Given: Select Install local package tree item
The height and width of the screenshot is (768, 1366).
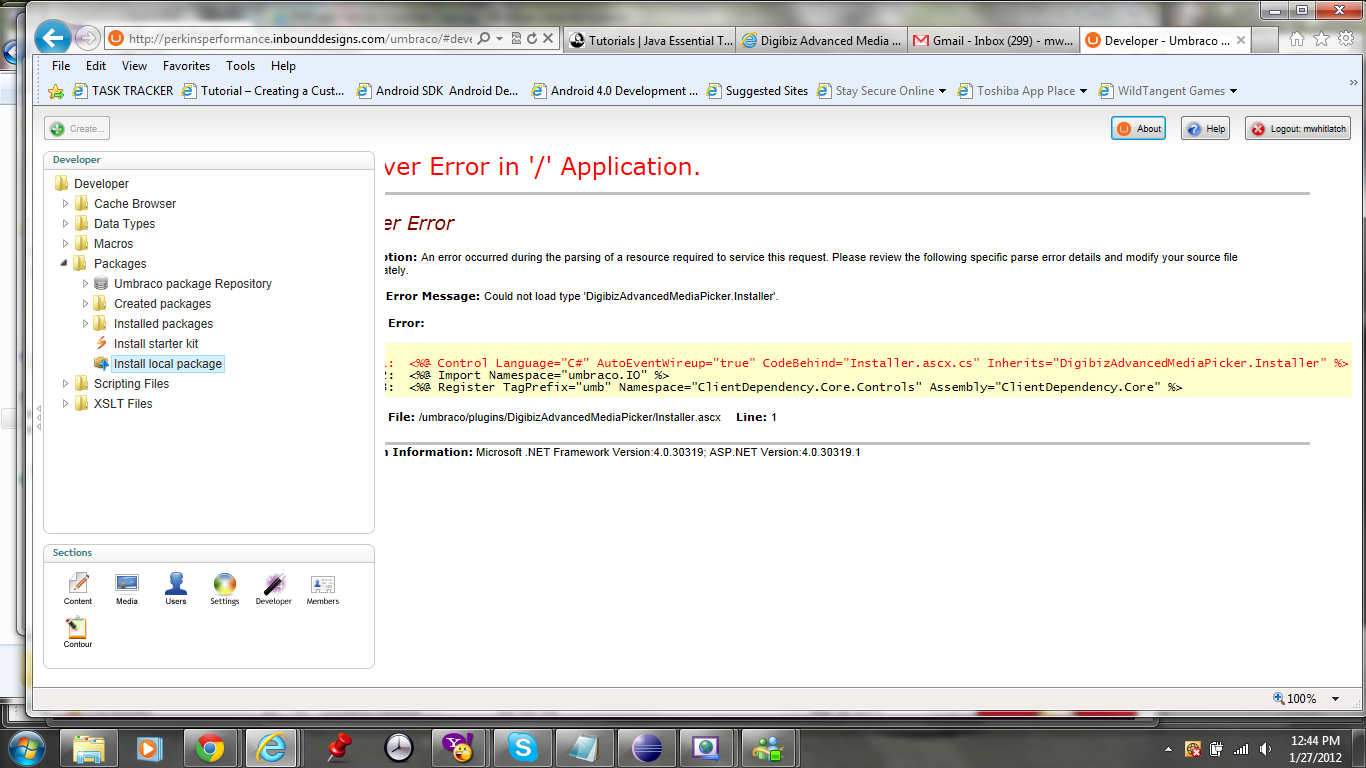Looking at the screenshot, I should [x=168, y=364].
